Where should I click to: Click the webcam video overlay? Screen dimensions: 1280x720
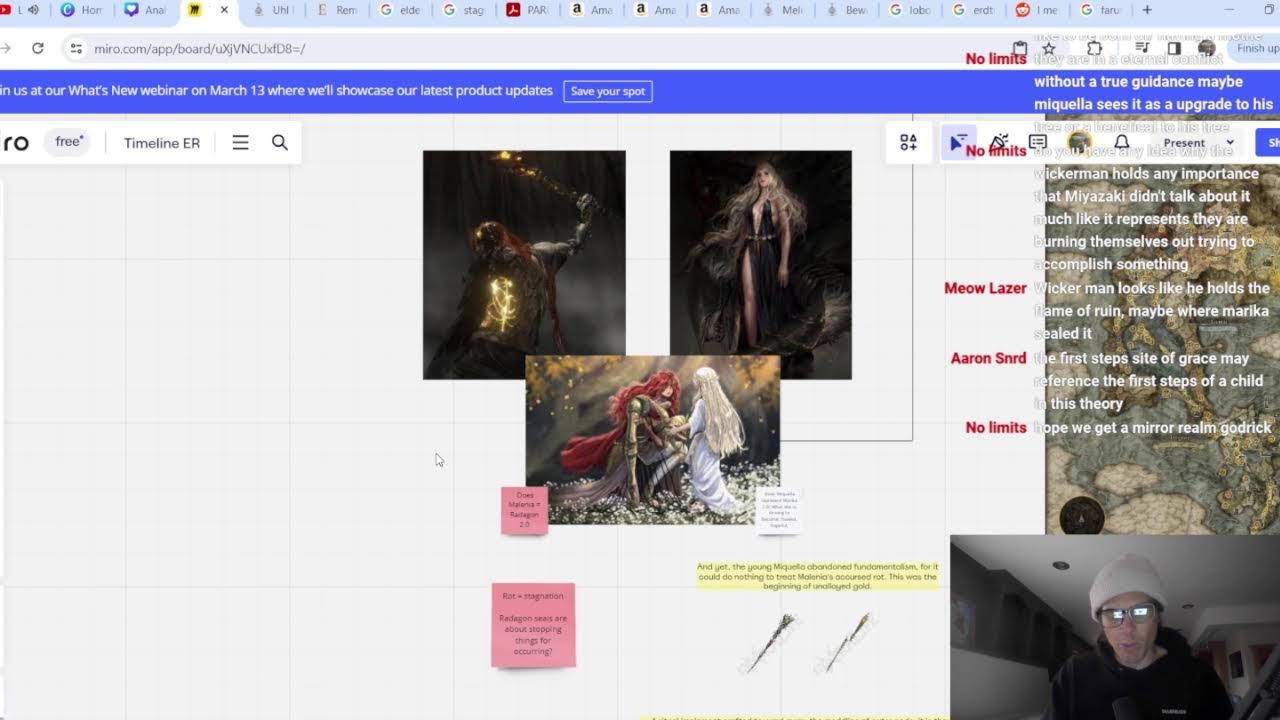coord(1115,627)
